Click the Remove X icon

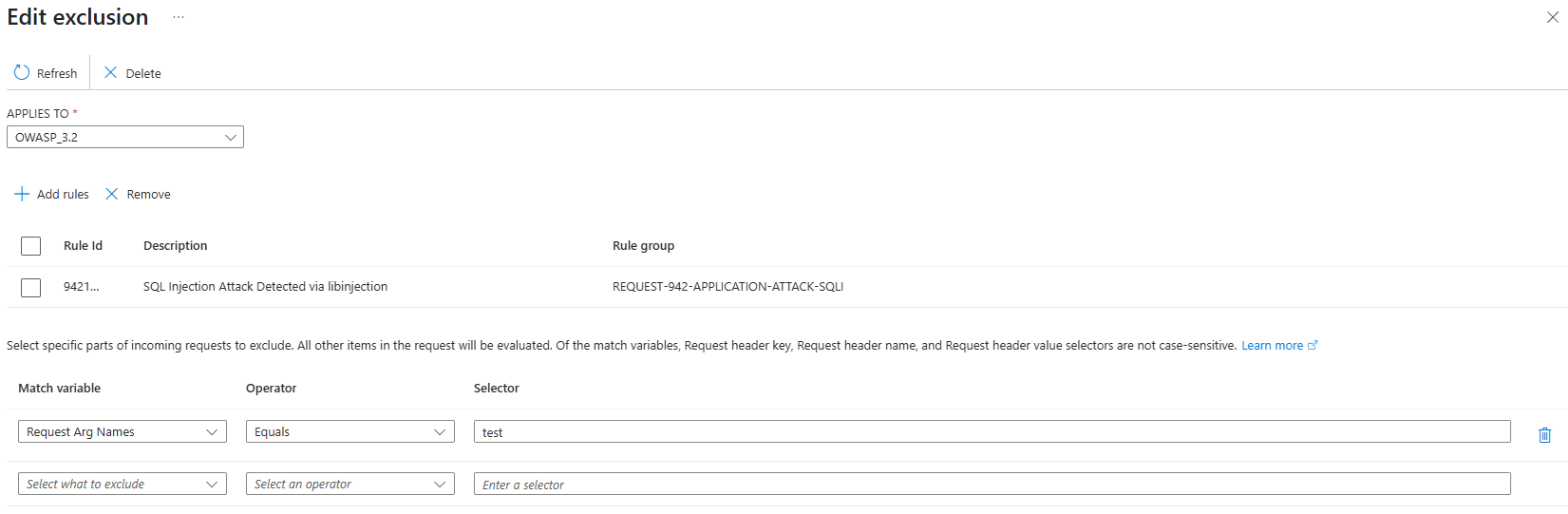(112, 194)
